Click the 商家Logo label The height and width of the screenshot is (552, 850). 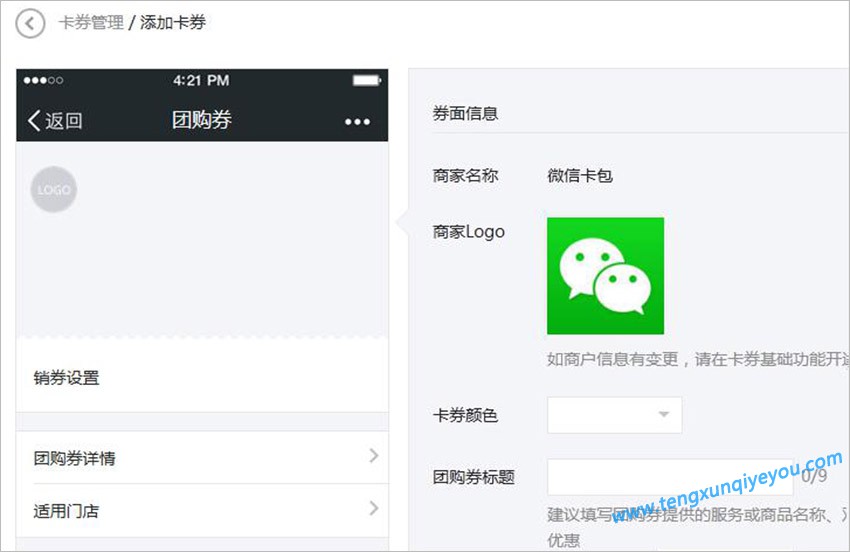[468, 232]
